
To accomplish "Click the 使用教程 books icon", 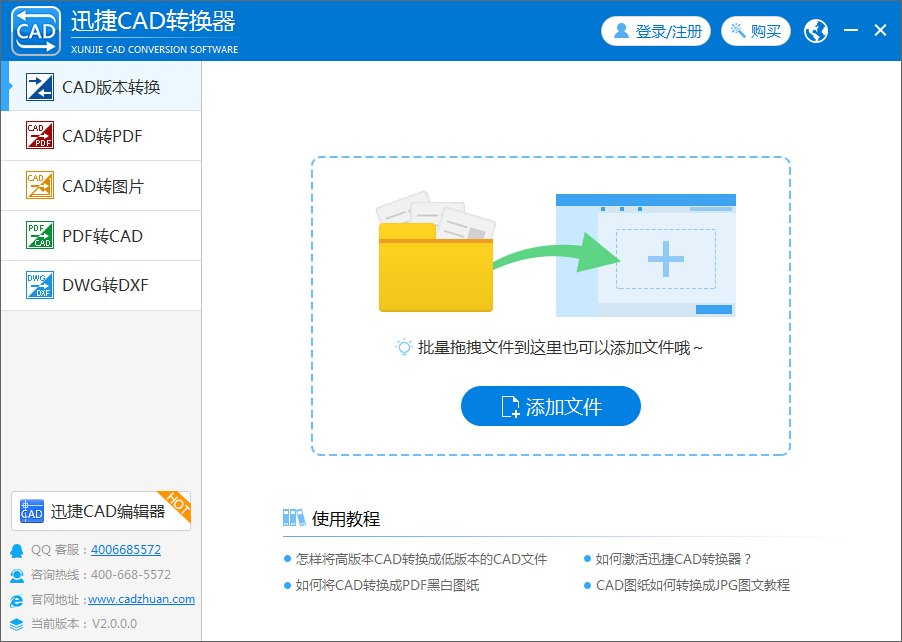I will click(x=296, y=518).
